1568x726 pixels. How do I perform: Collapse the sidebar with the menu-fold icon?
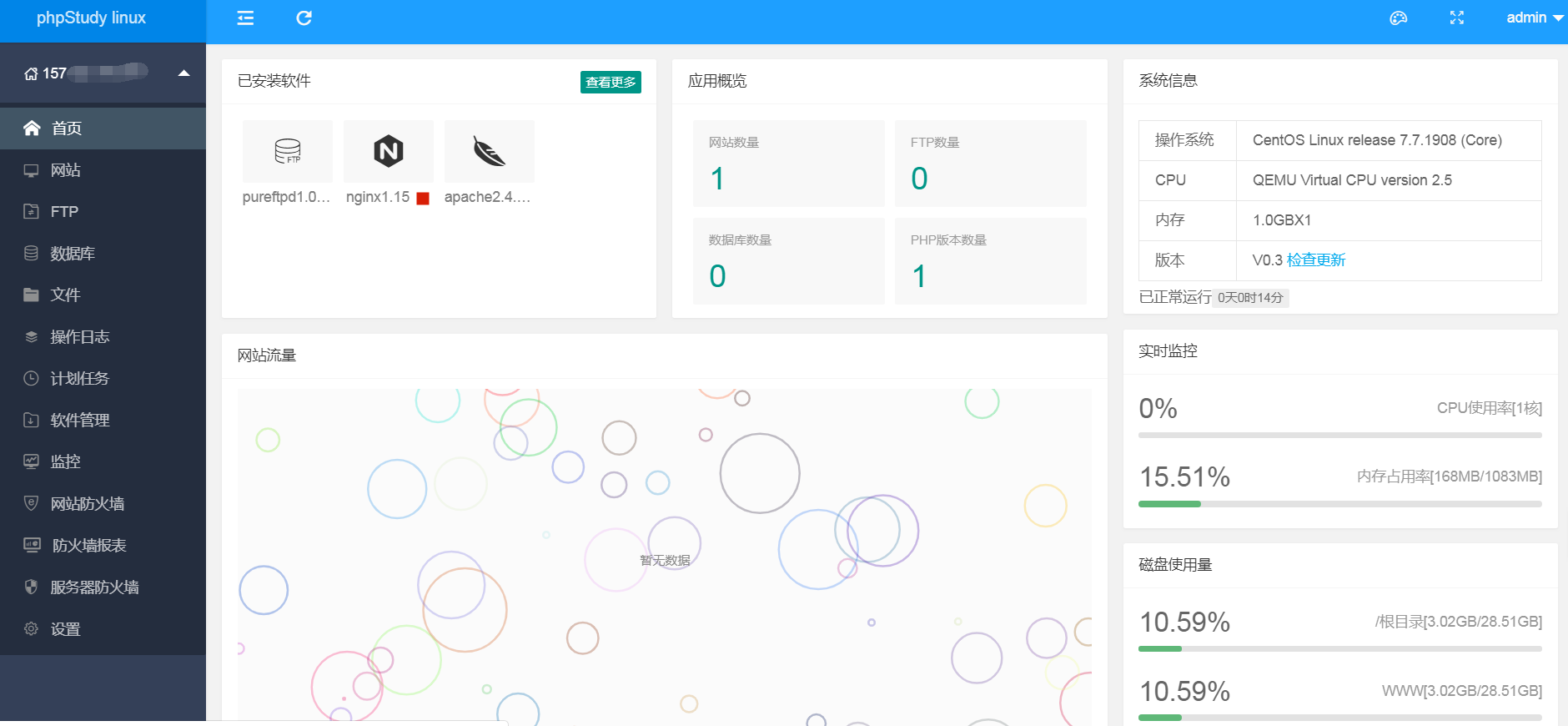[x=245, y=18]
